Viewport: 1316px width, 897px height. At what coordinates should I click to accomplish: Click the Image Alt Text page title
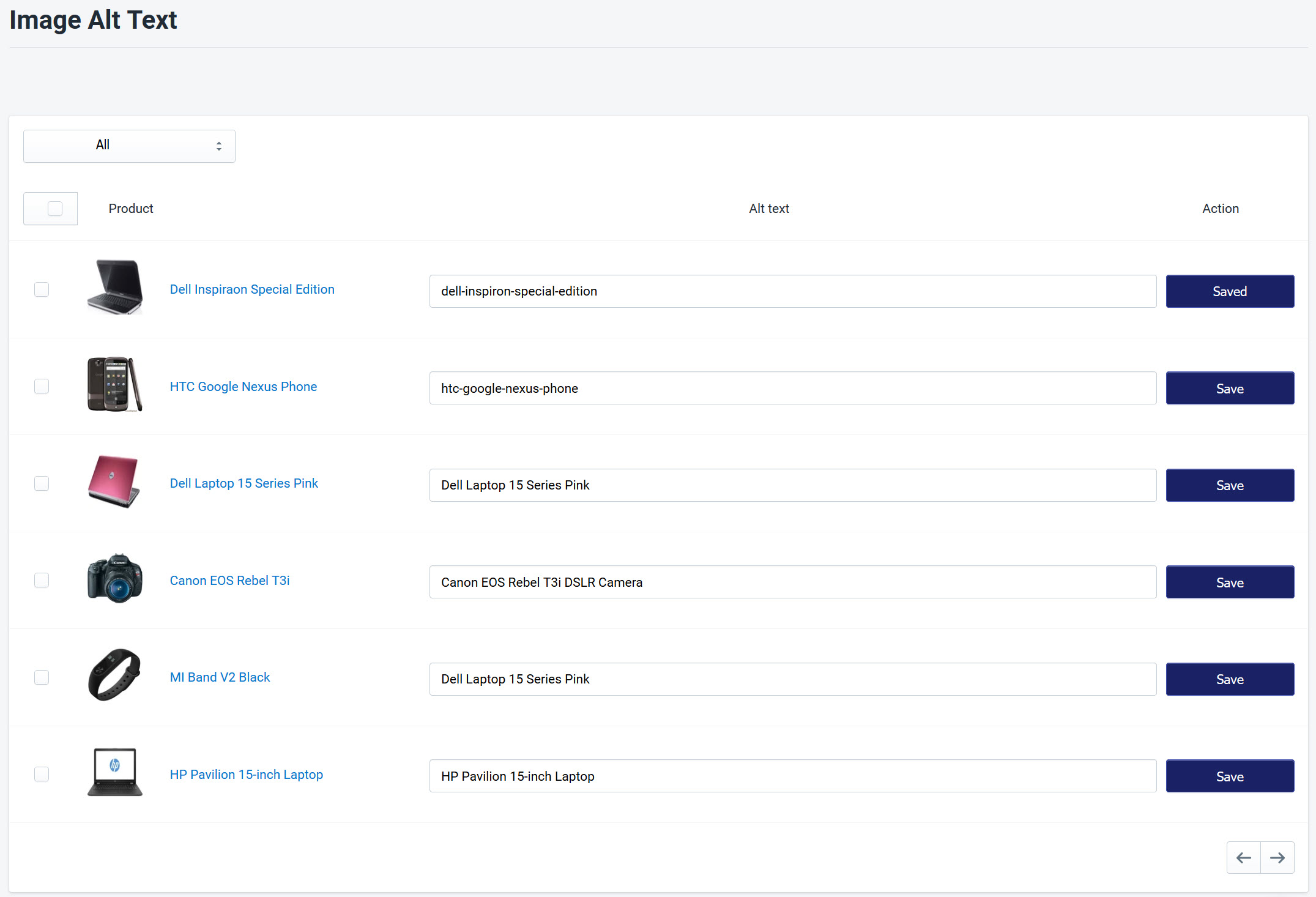(x=93, y=20)
